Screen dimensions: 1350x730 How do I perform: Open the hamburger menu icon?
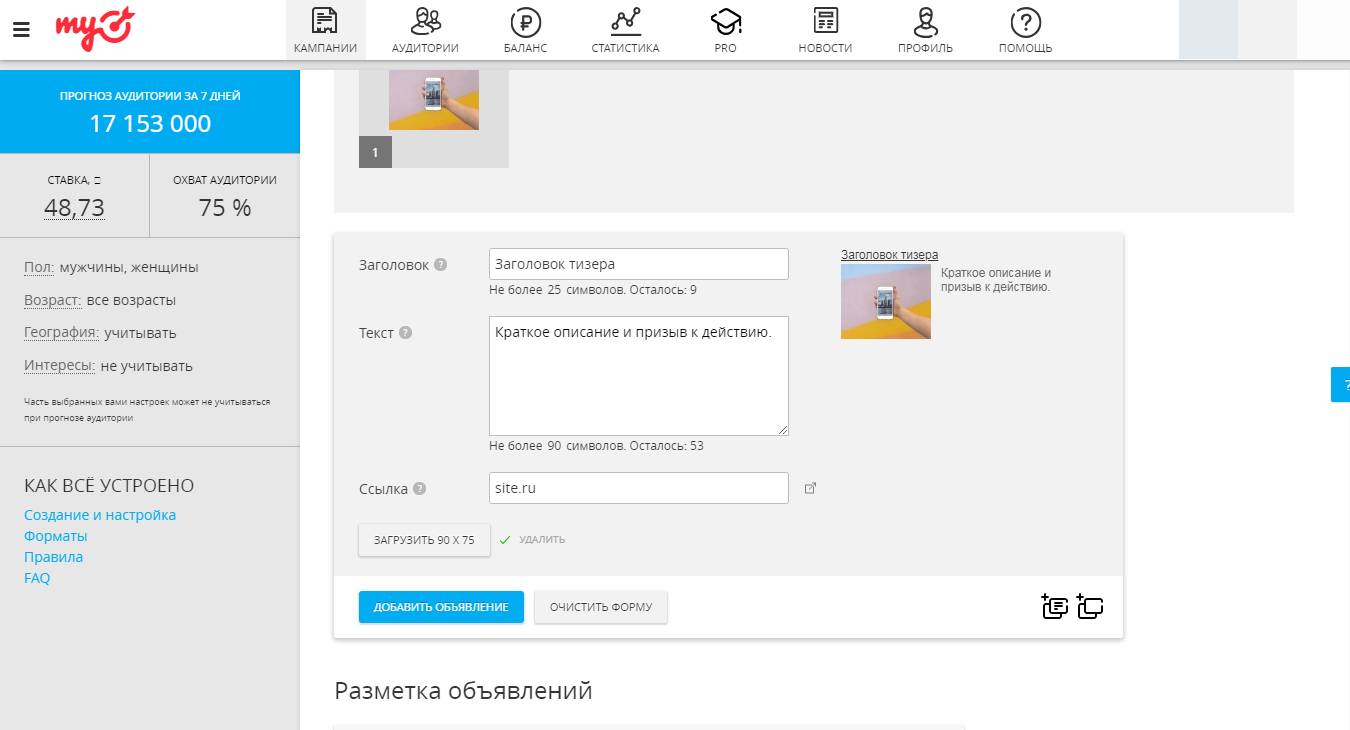(x=21, y=29)
